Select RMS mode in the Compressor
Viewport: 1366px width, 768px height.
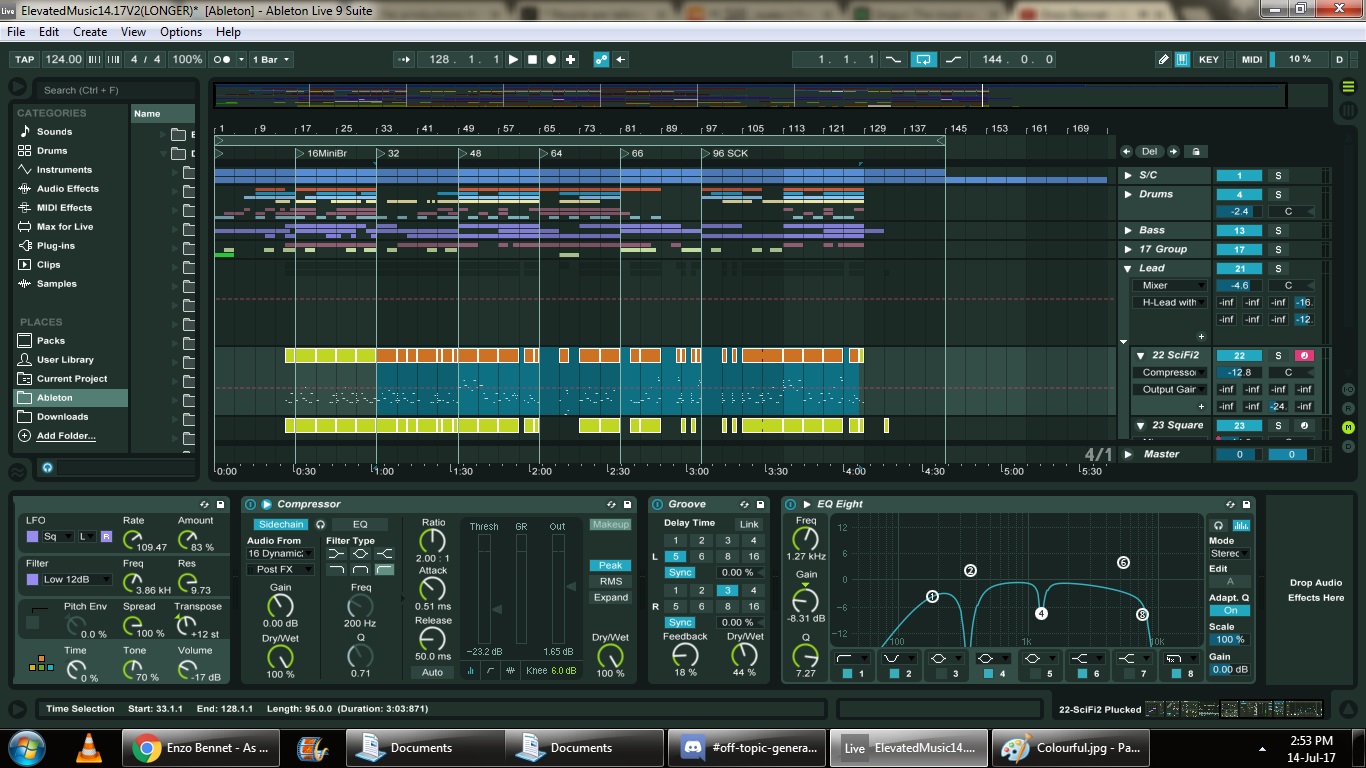click(x=610, y=581)
